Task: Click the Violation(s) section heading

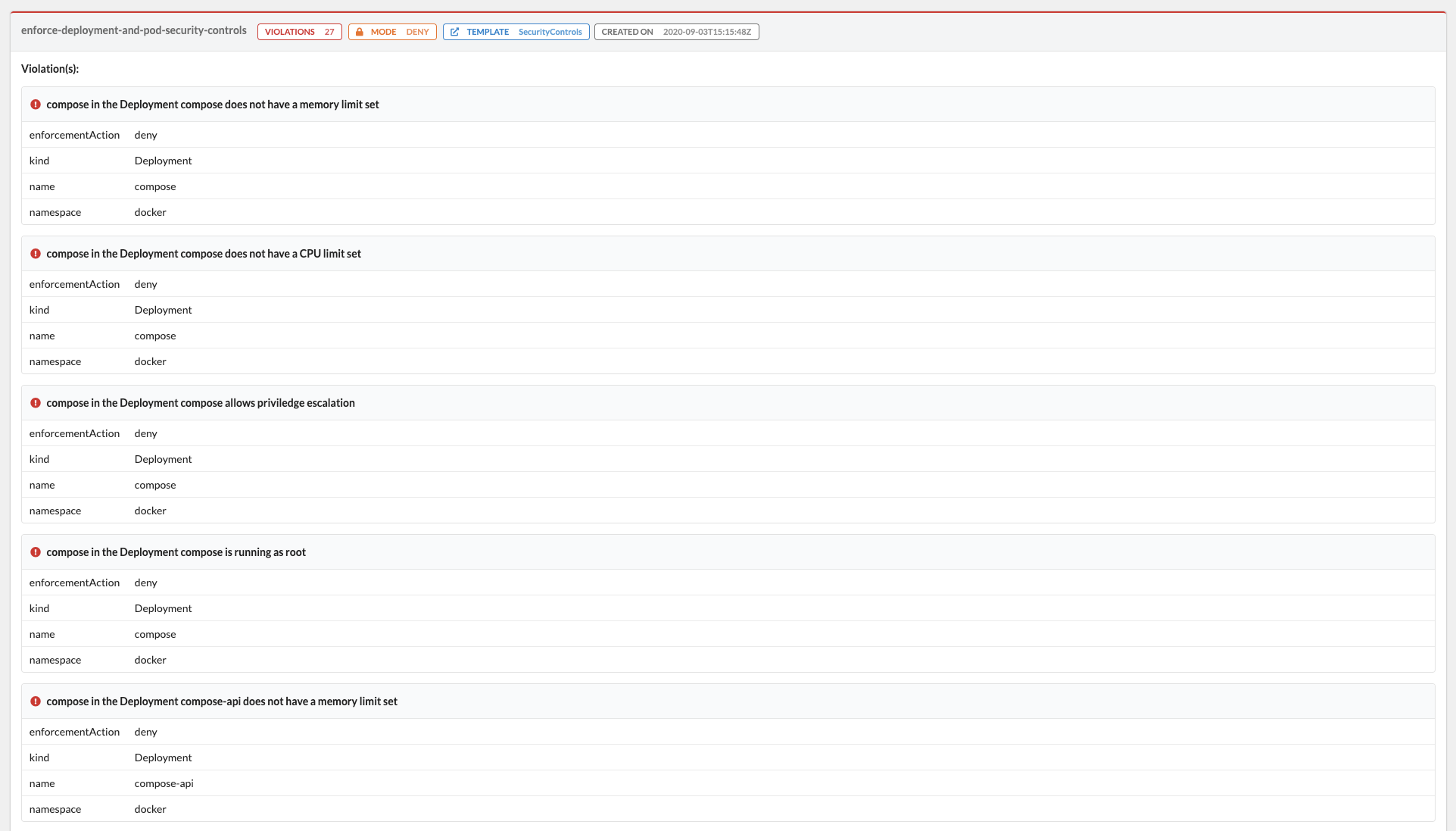Action: tap(50, 69)
